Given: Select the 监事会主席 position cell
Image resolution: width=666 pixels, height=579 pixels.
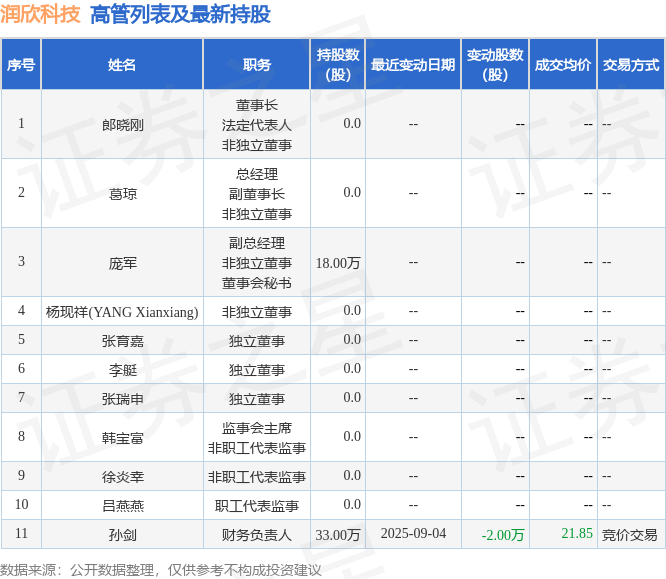Looking at the screenshot, I should (257, 437).
